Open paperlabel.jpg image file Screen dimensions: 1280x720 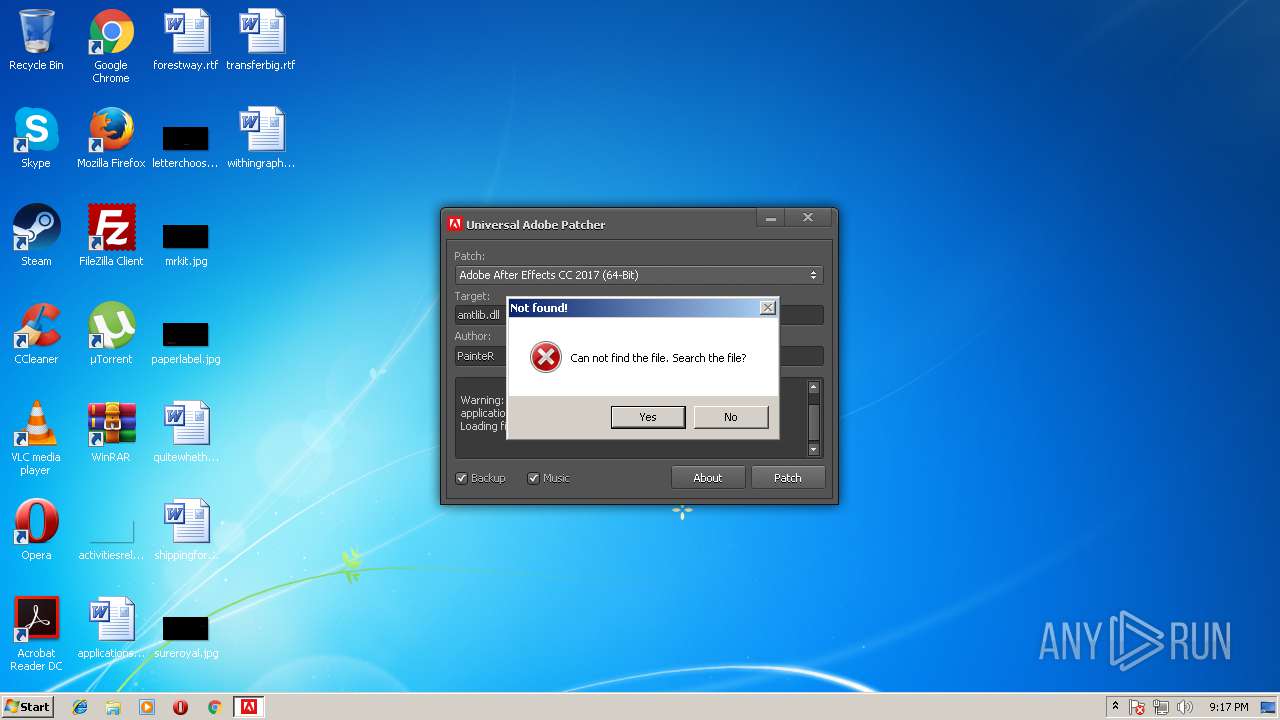click(x=186, y=343)
